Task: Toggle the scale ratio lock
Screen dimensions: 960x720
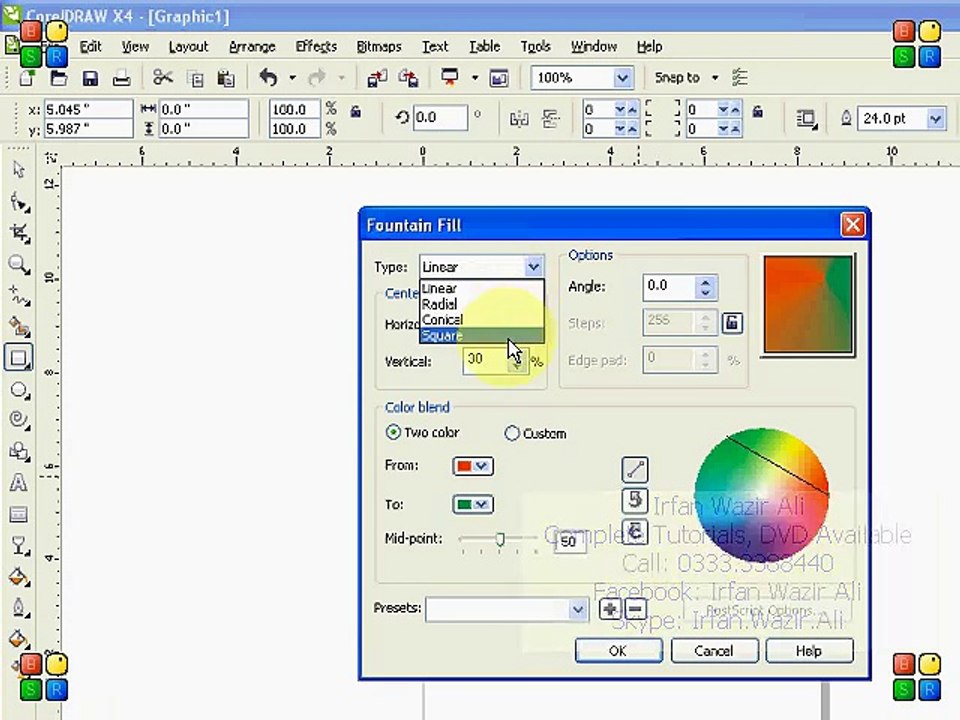Action: (x=355, y=112)
